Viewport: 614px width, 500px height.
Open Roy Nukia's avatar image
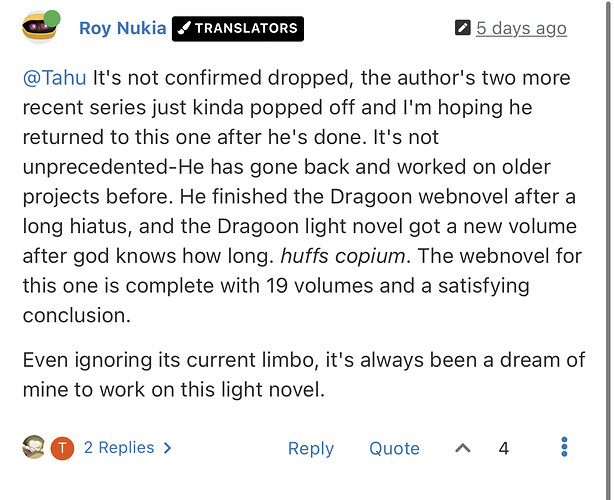(x=39, y=28)
